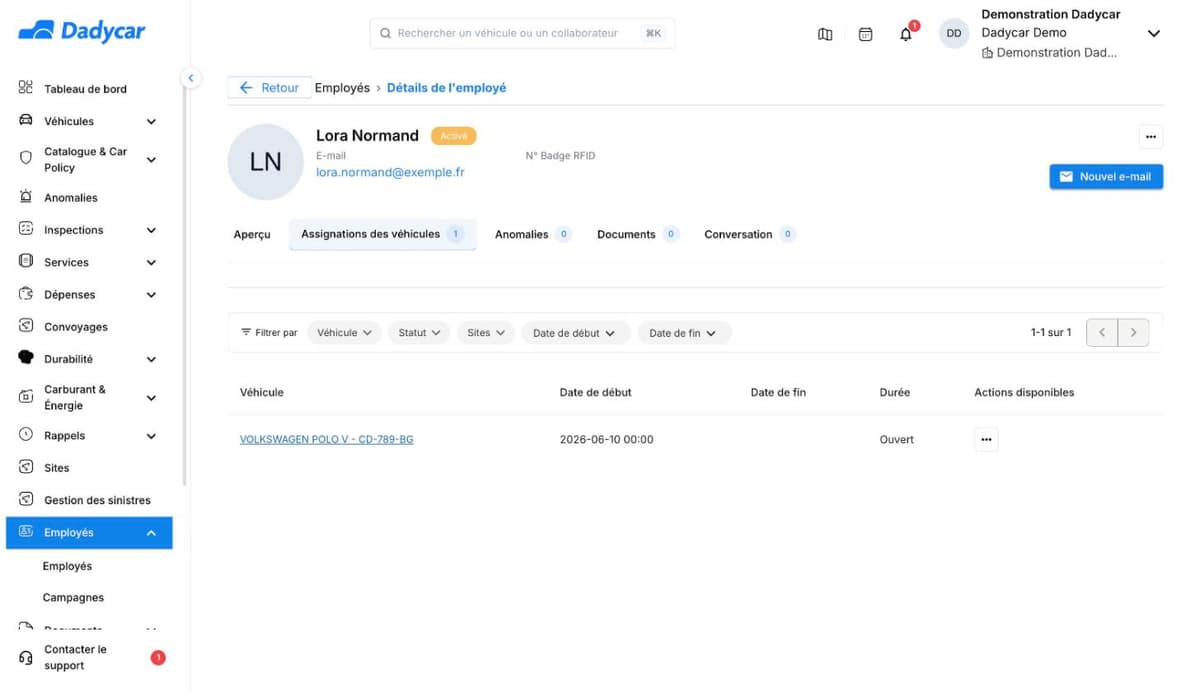Image resolution: width=1200 pixels, height=692 pixels.
Task: Click the Nouvel e-mail button
Action: coord(1106,177)
